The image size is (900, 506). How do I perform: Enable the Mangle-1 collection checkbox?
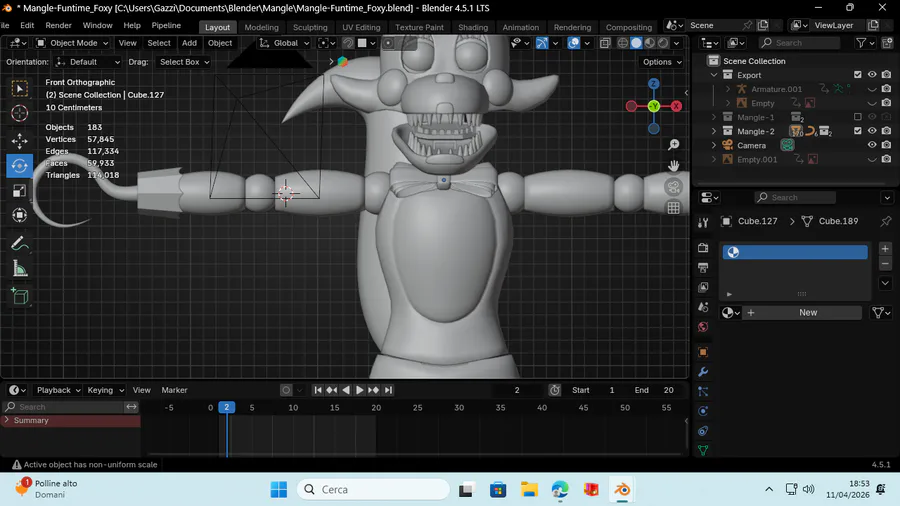click(857, 117)
